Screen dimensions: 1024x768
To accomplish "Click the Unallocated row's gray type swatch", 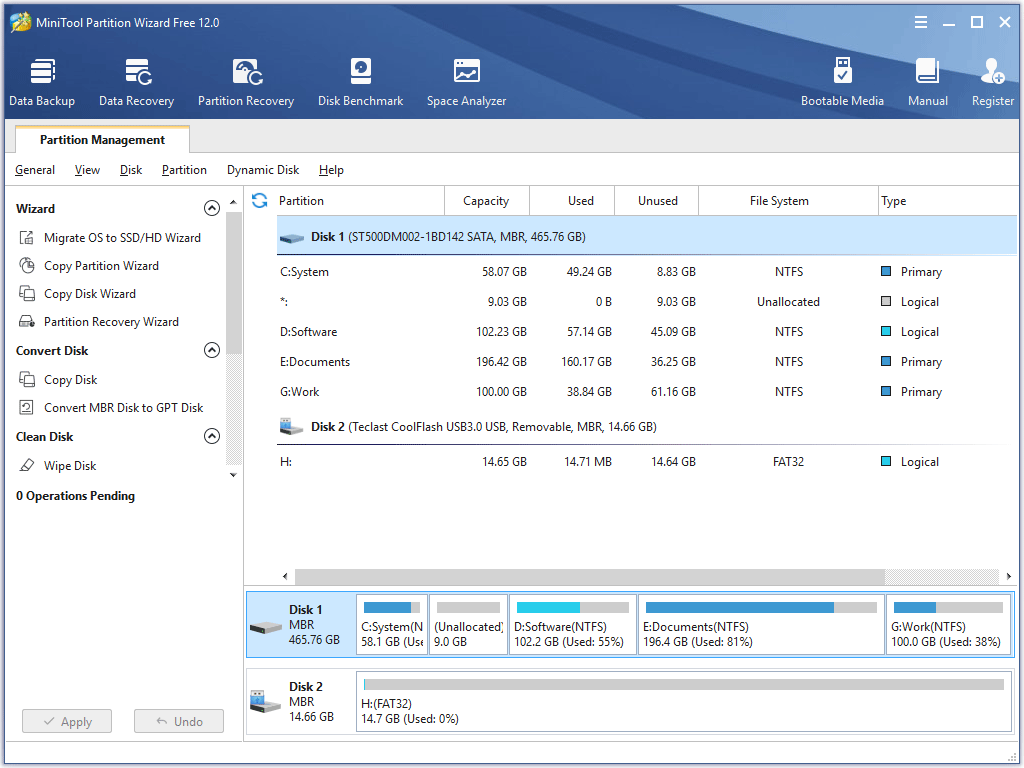I will pyautogui.click(x=886, y=301).
